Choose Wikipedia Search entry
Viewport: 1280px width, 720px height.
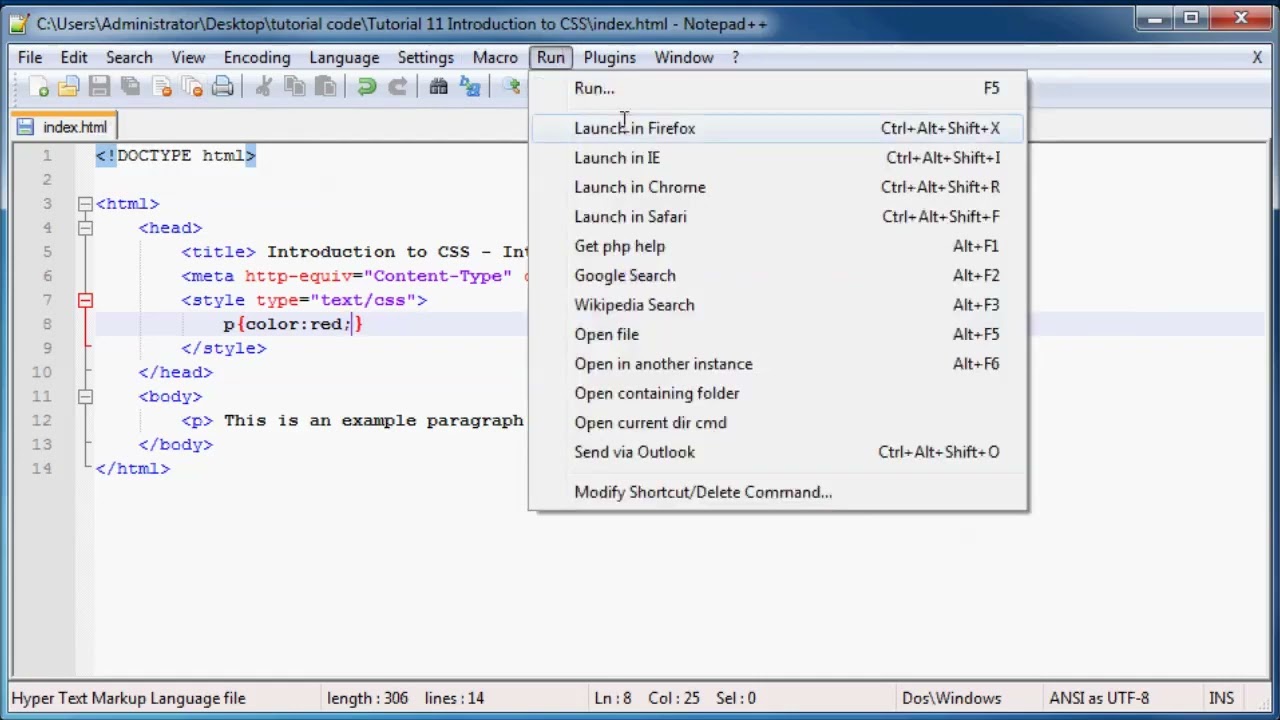point(778,305)
